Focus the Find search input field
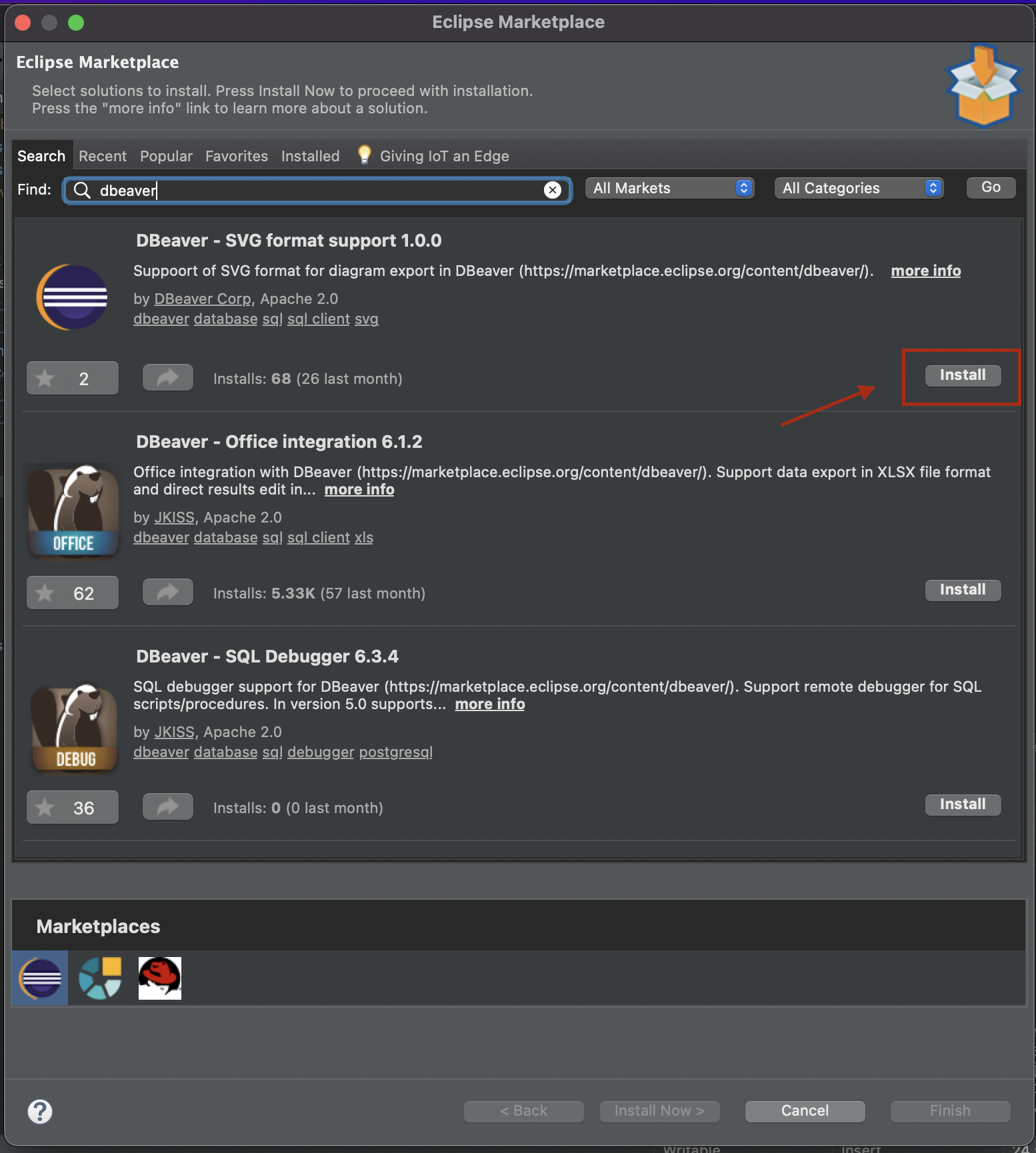 coord(317,191)
